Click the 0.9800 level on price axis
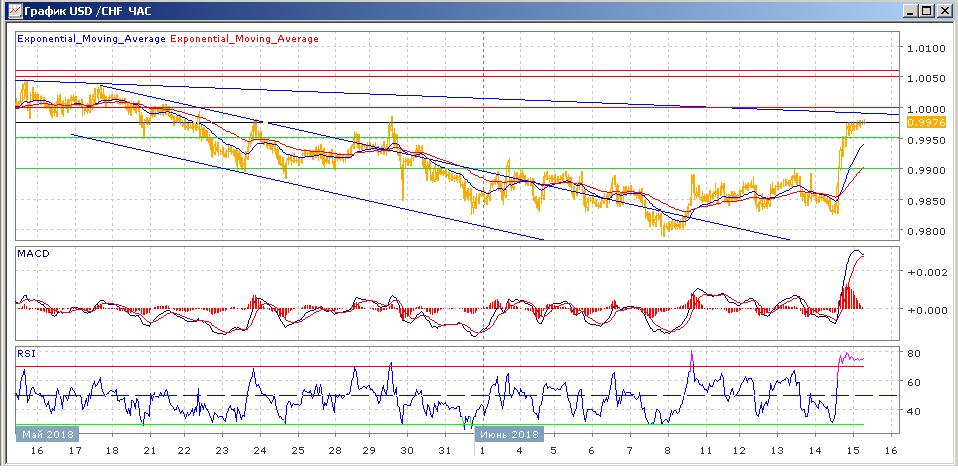958x474 pixels. point(926,232)
